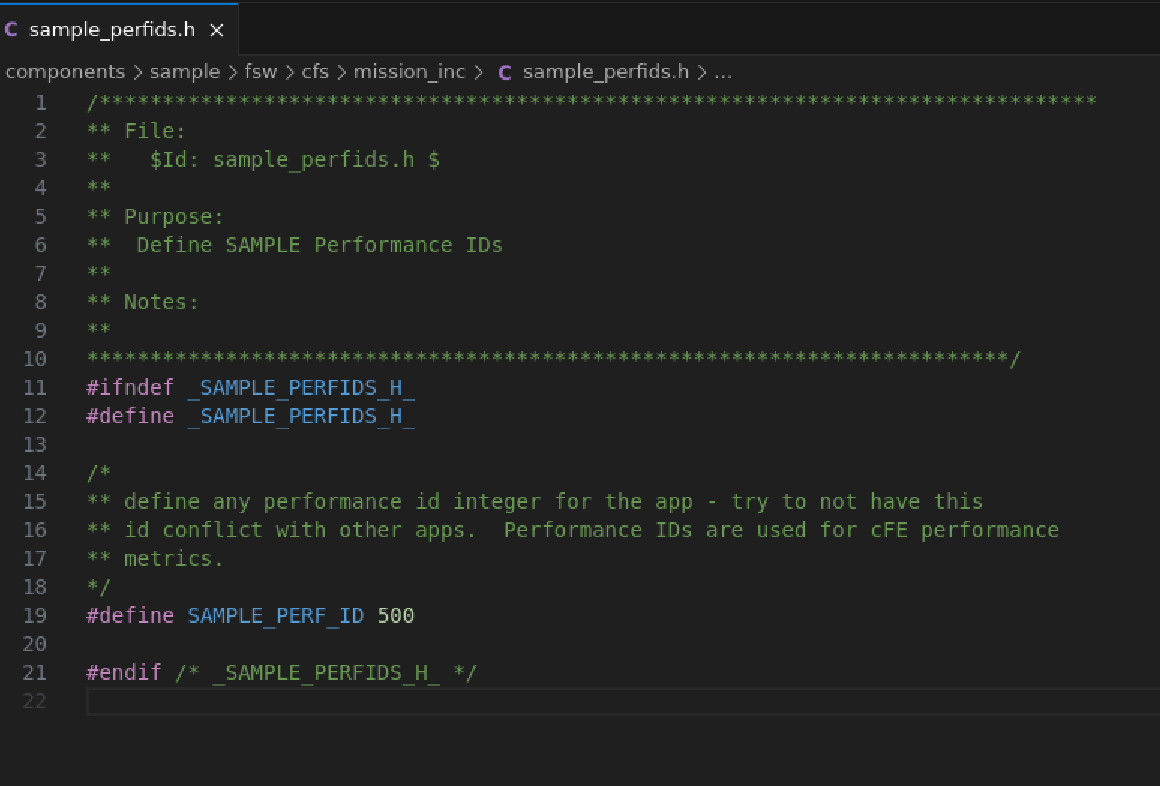Open 'fsw' breadcrumb folder
The image size is (1160, 786).
[x=260, y=72]
